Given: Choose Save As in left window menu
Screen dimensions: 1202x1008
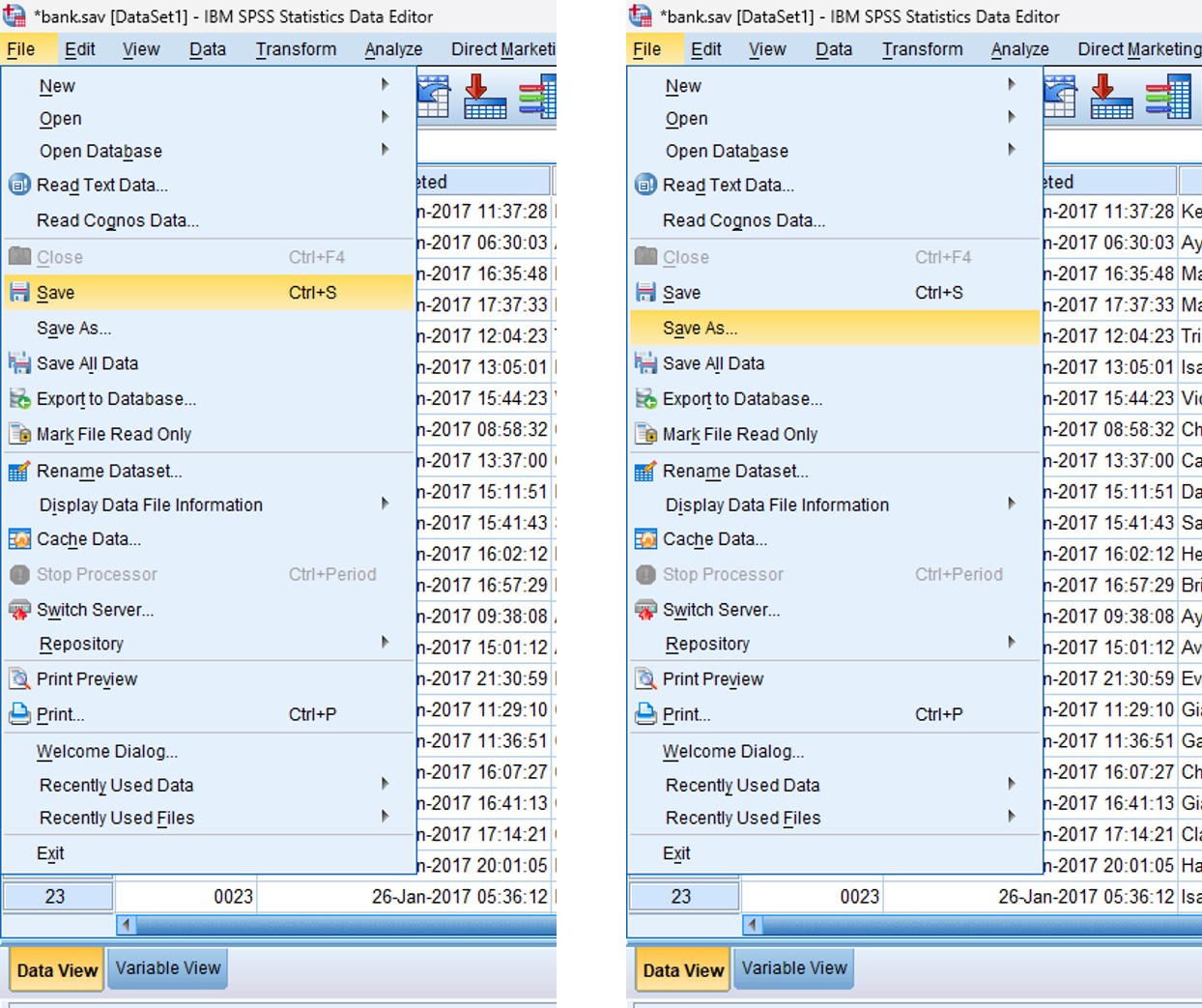Looking at the screenshot, I should pos(209,329).
